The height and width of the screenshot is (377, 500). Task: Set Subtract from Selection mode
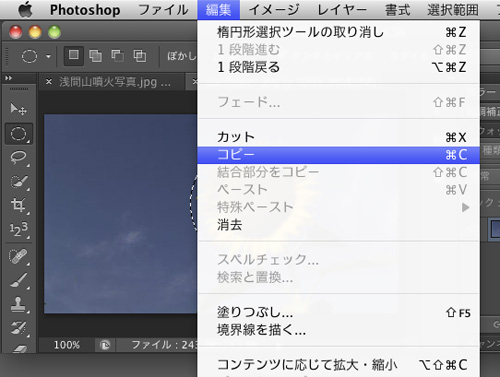coord(117,56)
